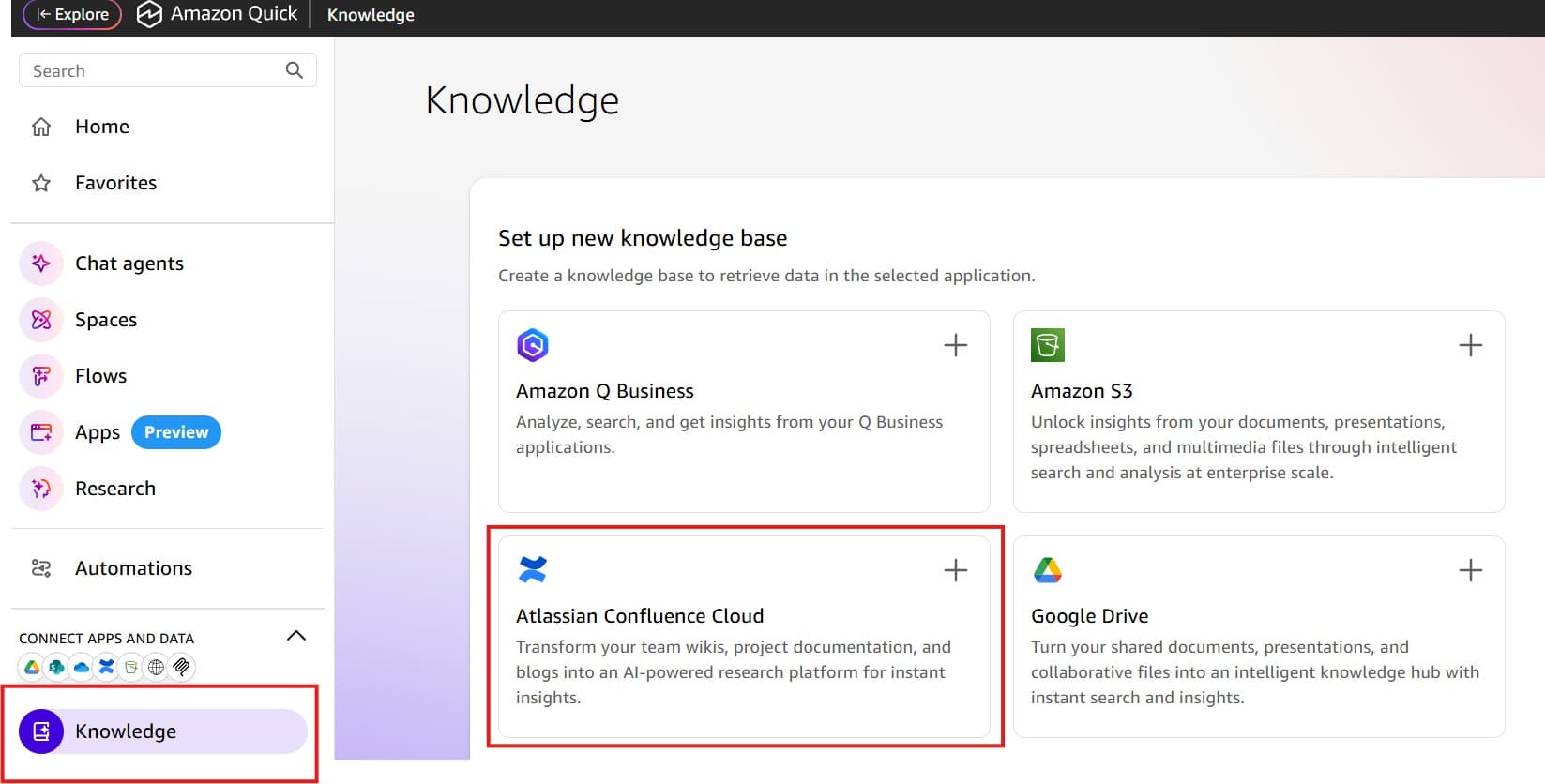Screen dimensions: 1545x784
Task: Collapse the Connect Apps and Data section
Action: pos(296,636)
